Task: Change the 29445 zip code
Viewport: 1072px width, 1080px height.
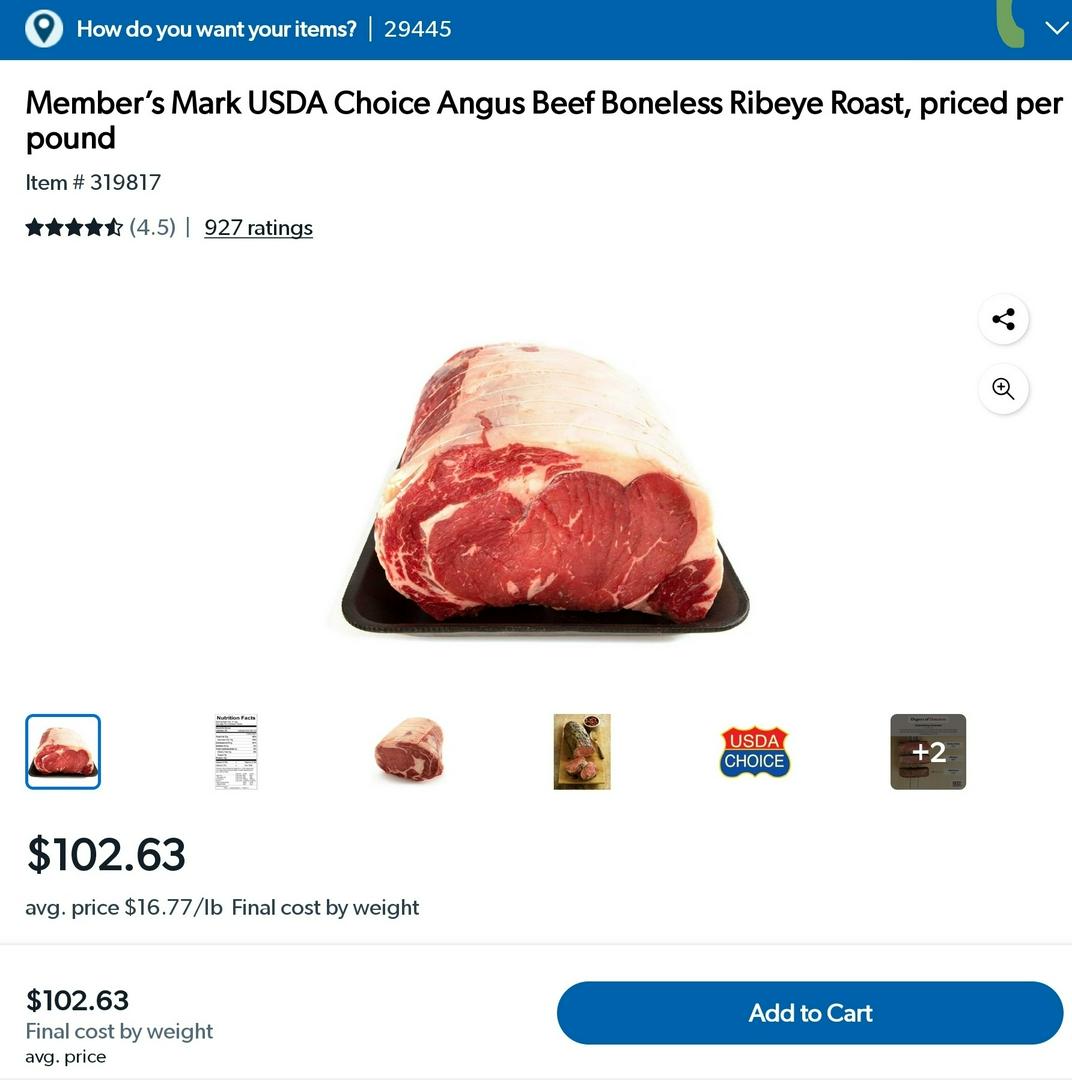Action: (418, 29)
